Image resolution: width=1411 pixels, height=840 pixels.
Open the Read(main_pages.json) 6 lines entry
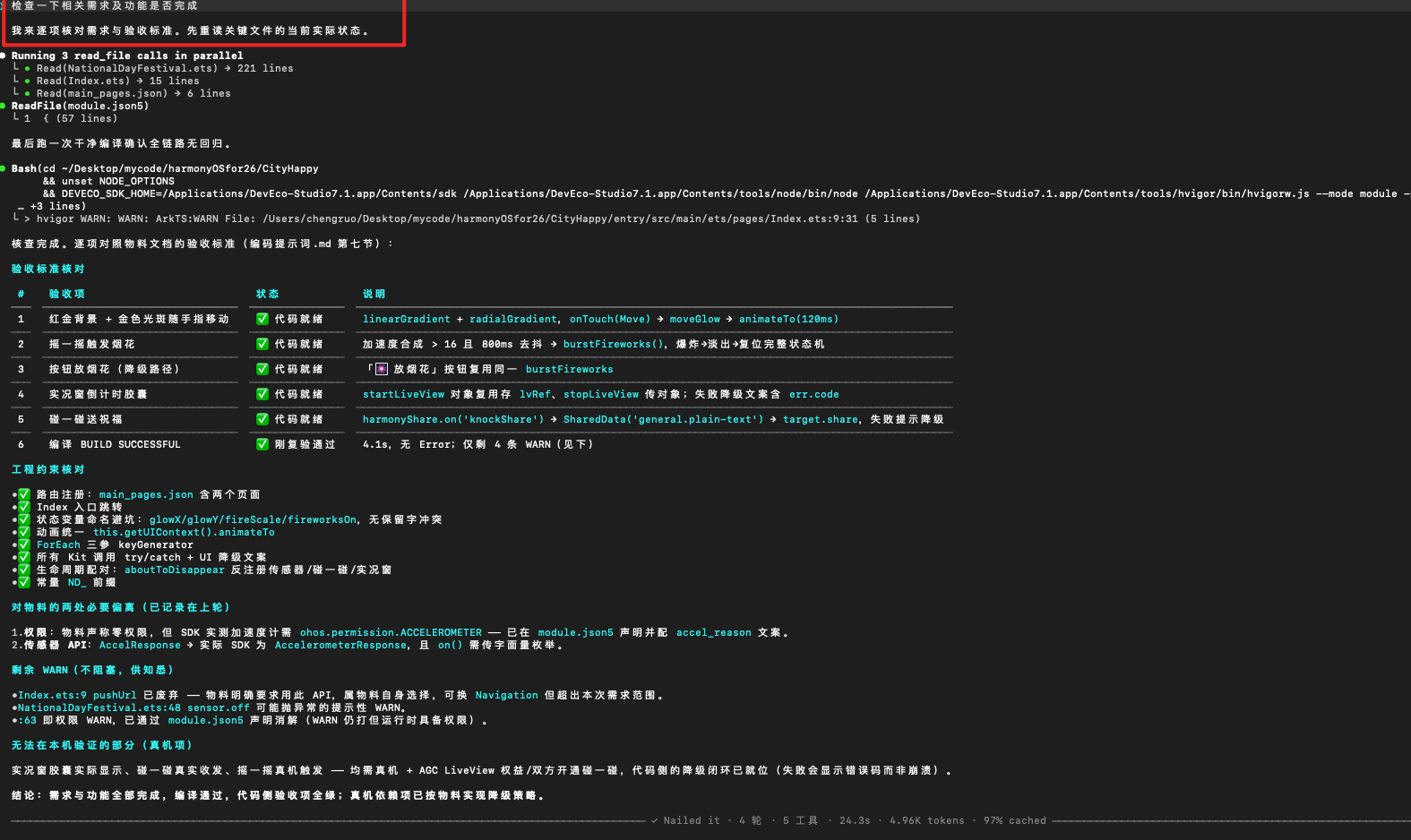(x=133, y=93)
